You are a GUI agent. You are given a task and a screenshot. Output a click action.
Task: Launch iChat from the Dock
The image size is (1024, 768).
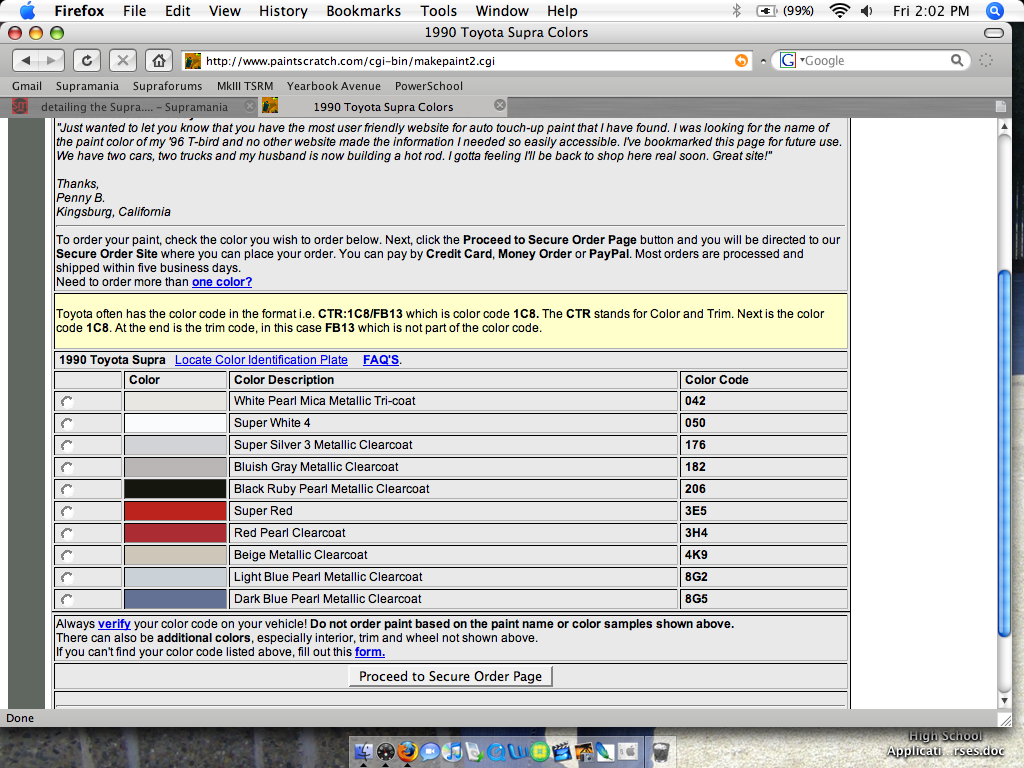pyautogui.click(x=430, y=752)
